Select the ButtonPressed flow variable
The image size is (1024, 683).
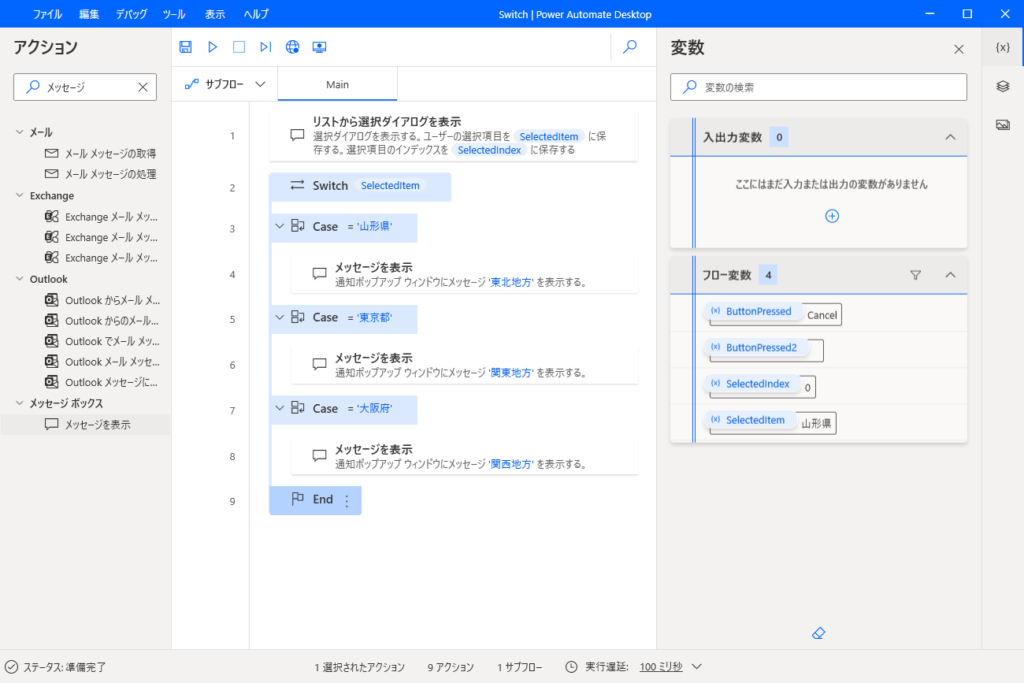754,311
